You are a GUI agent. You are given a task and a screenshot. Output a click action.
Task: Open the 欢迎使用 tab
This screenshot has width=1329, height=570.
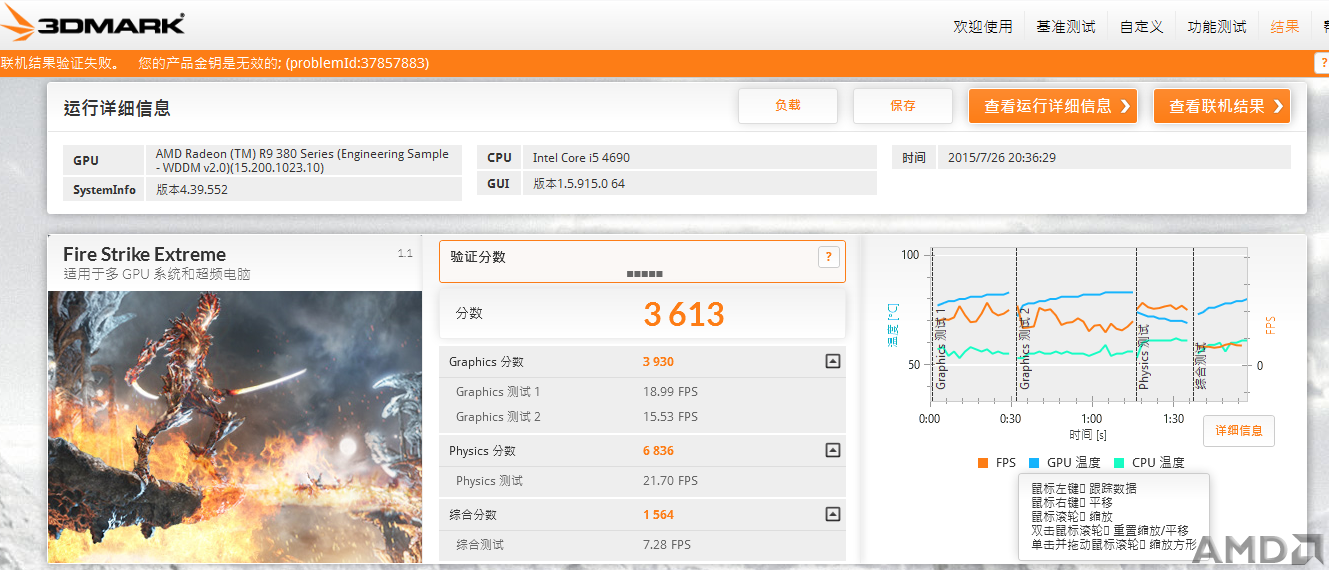[x=983, y=27]
